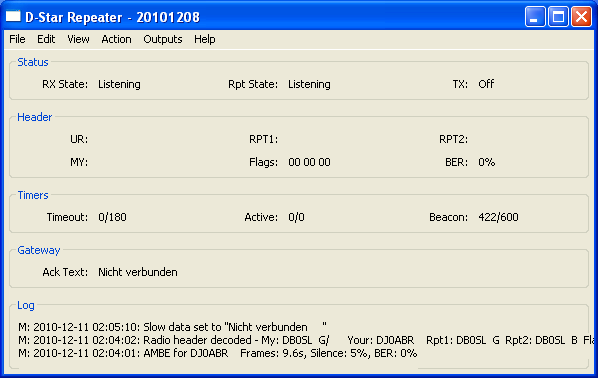Screen dimensions: 598x378
Task: Click the MY: label
Action: point(79,162)
